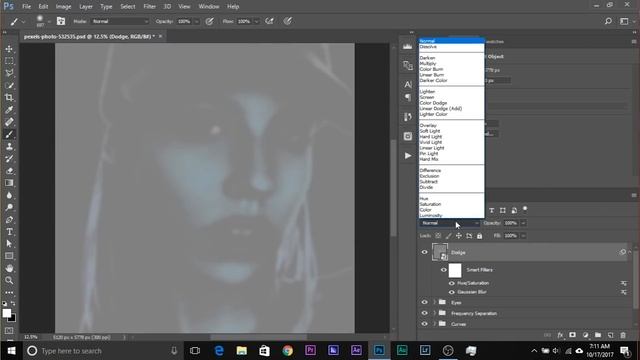
Task: Select the Quick Selection tool
Action: coord(9,85)
